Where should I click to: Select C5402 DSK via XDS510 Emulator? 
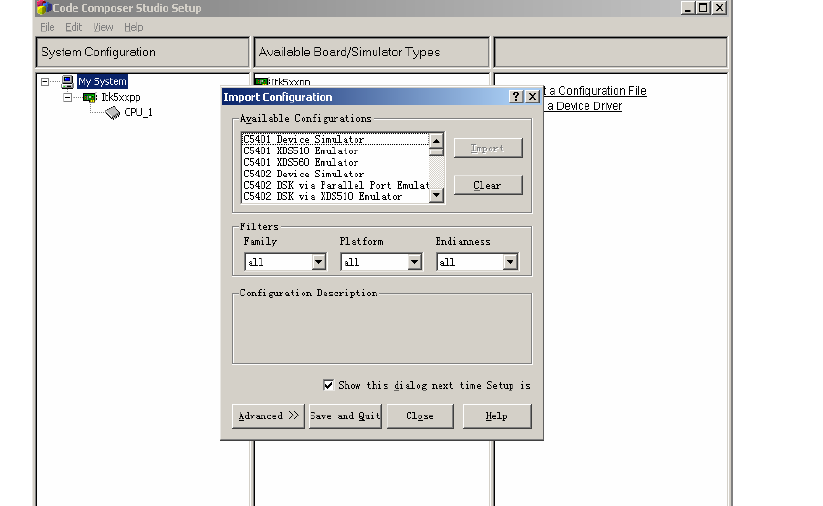point(335,197)
